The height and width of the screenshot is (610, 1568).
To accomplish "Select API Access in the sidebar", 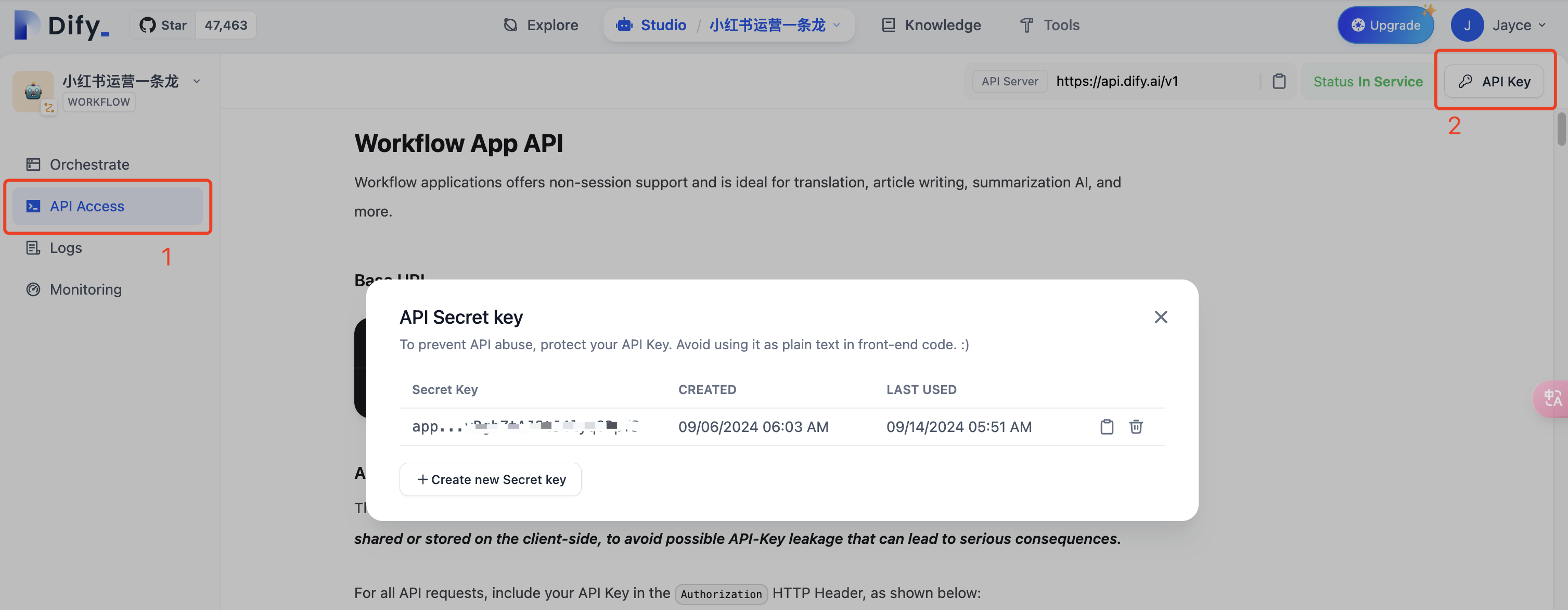I will tap(107, 207).
